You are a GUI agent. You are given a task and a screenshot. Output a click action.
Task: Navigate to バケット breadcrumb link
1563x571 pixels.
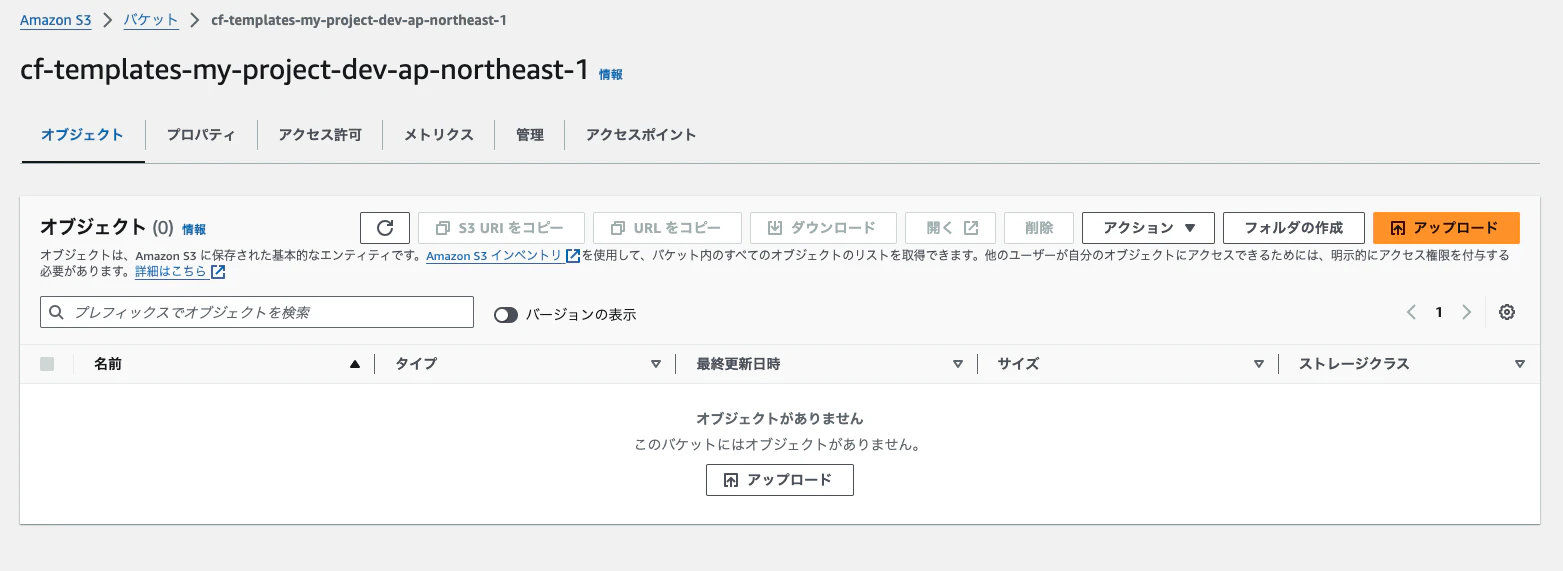pos(151,20)
